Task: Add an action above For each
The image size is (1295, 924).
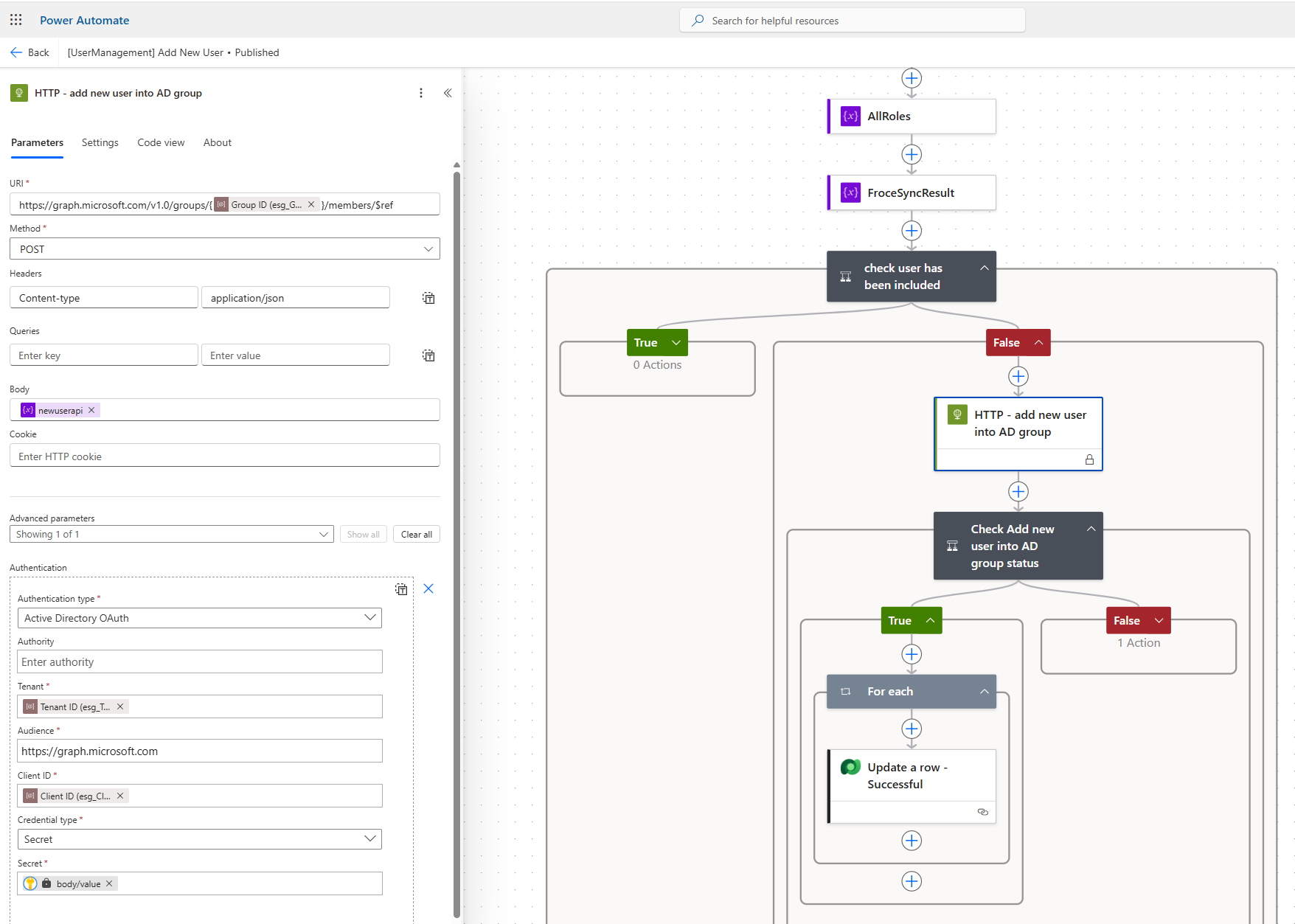Action: click(x=912, y=654)
